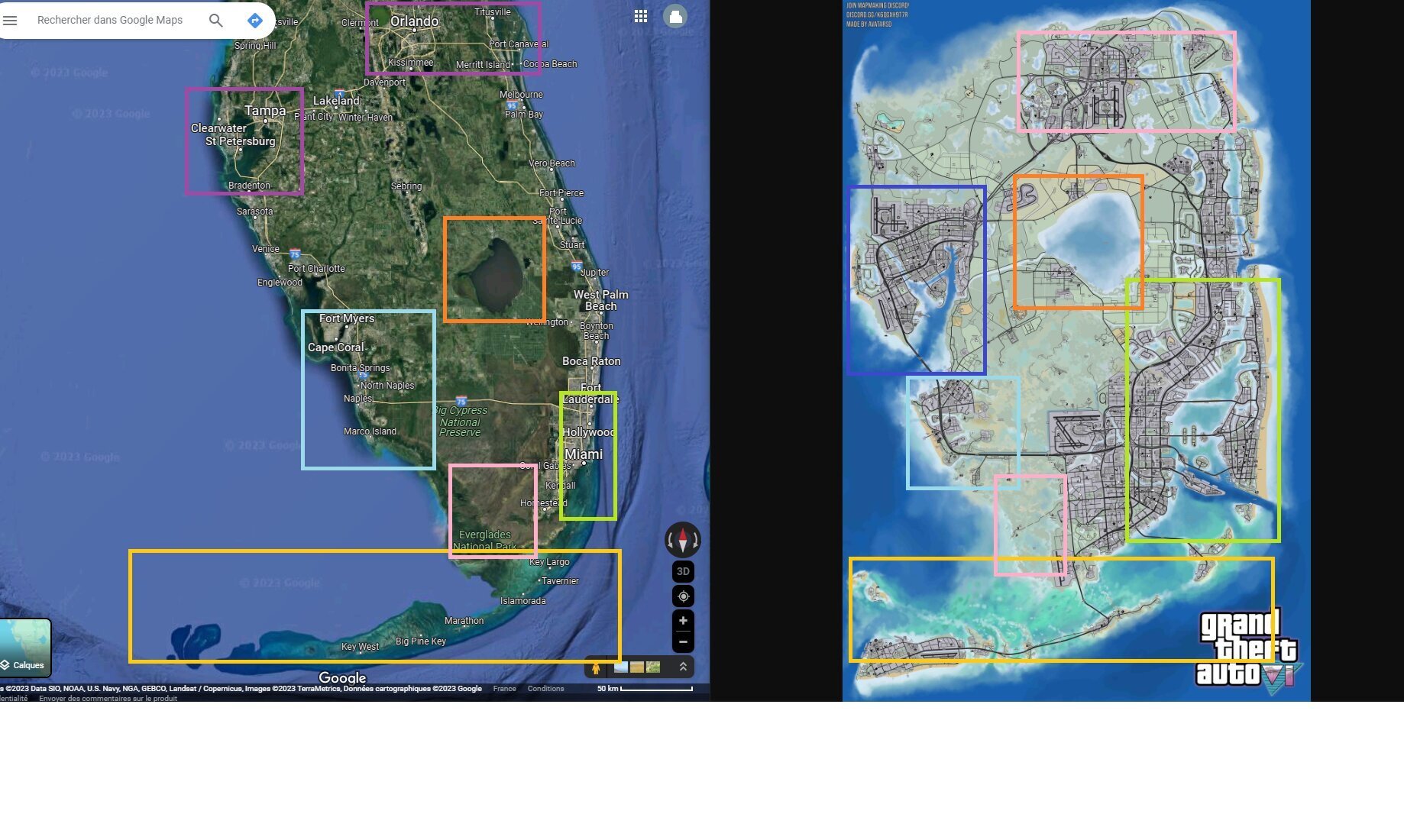Select the Englewood label
This screenshot has height=840, width=1404.
pos(280,283)
